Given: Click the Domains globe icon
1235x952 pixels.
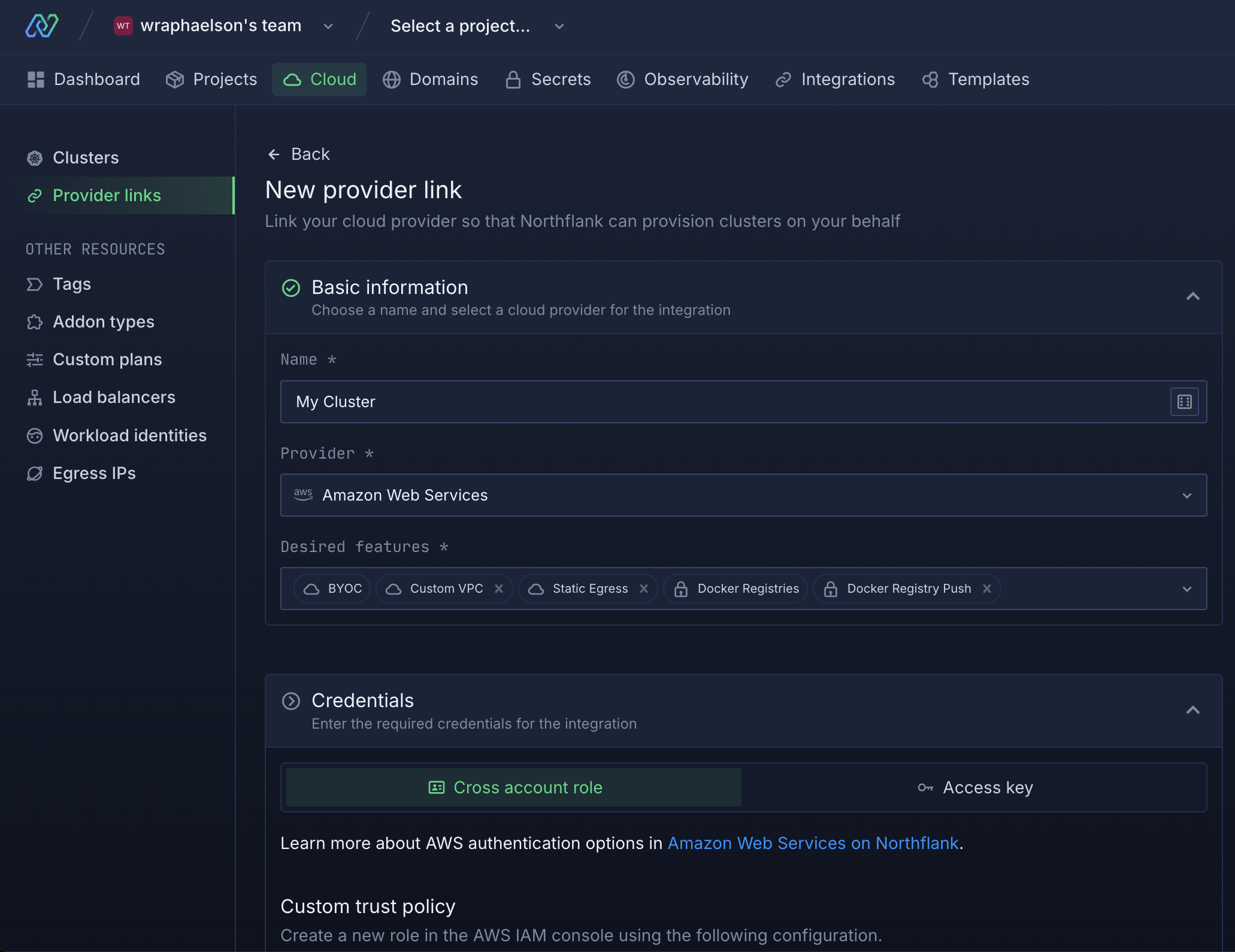Looking at the screenshot, I should click(392, 80).
